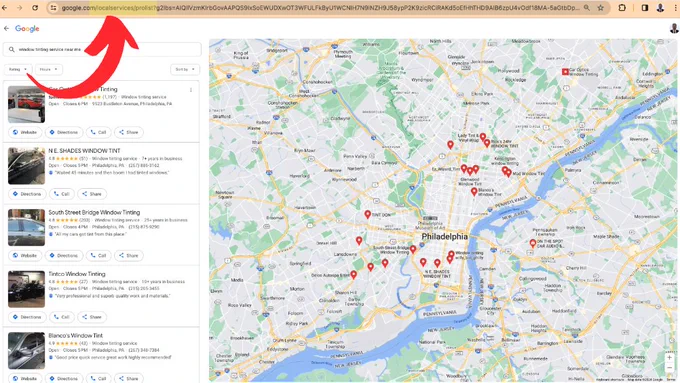Click the back arrow beside Google logo
The height and width of the screenshot is (383, 680).
tap(7, 29)
